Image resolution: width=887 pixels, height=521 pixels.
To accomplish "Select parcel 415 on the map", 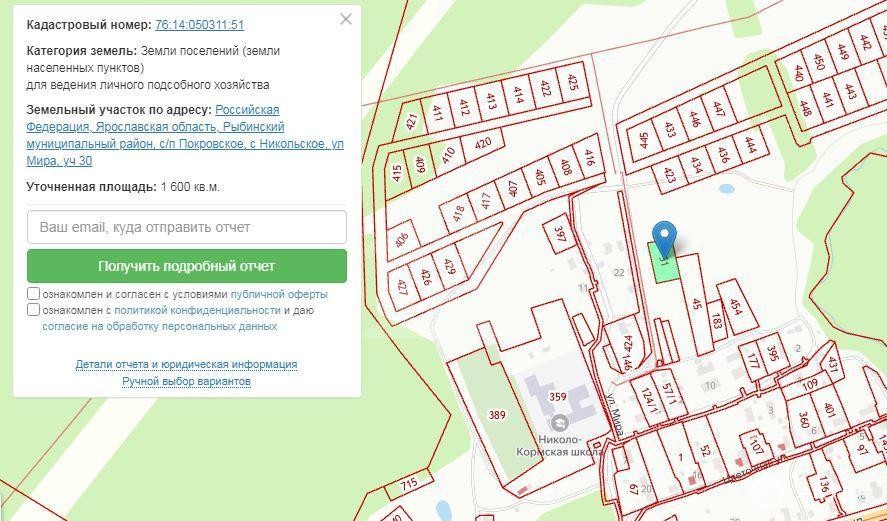I will [x=396, y=173].
